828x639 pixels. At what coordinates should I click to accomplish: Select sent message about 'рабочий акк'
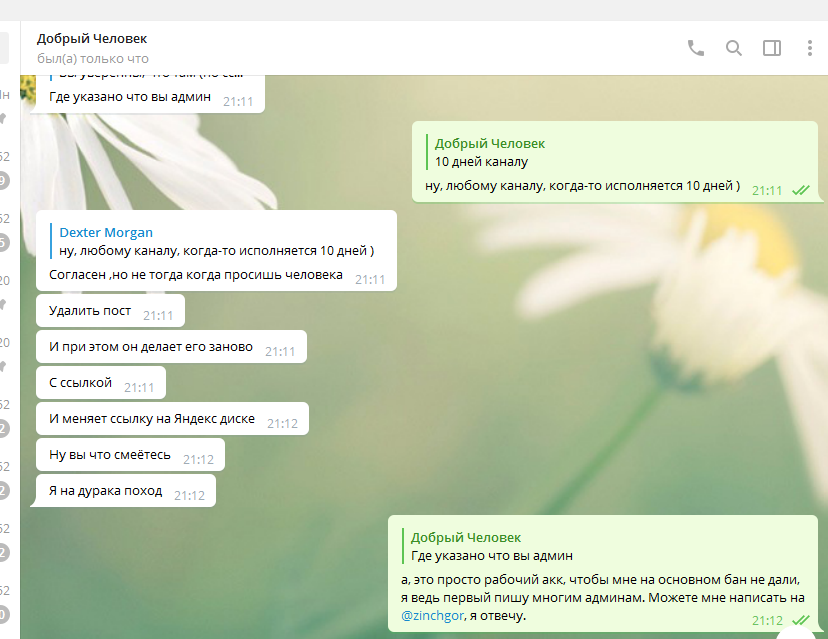603,597
